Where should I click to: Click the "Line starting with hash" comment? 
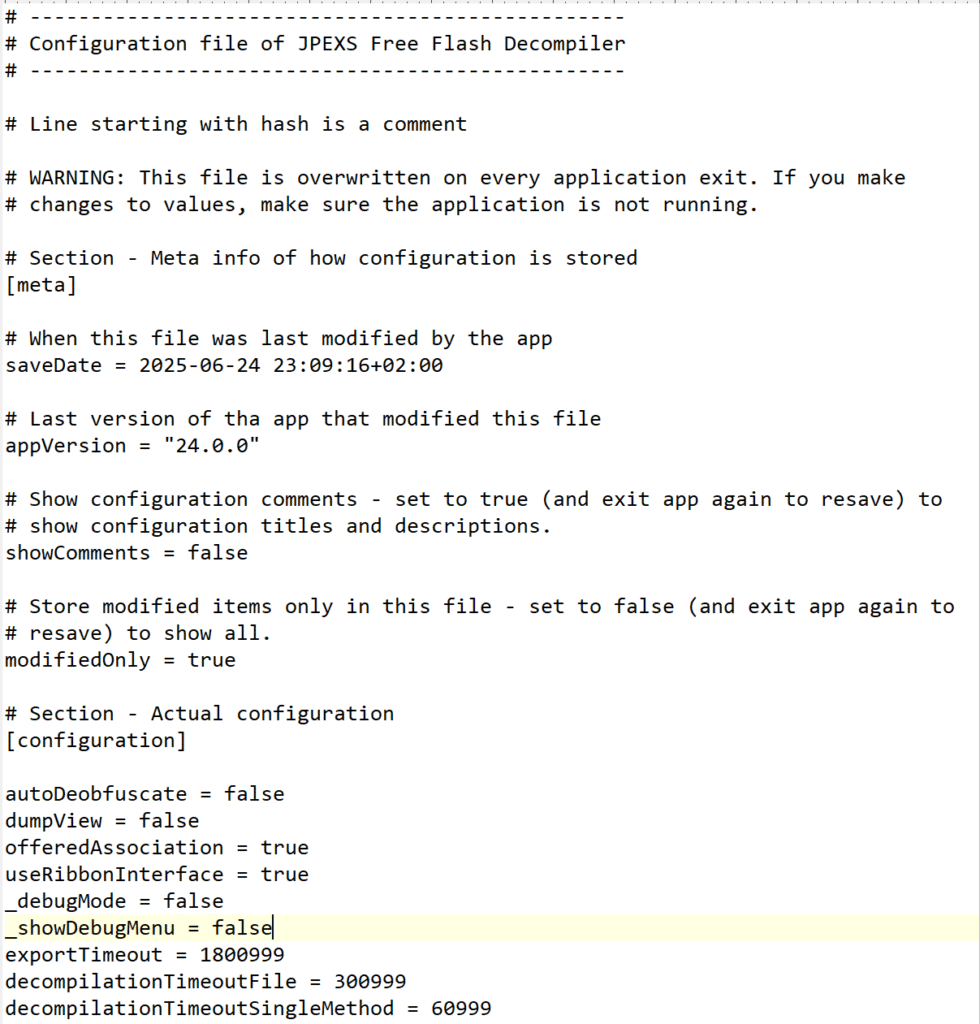point(236,124)
